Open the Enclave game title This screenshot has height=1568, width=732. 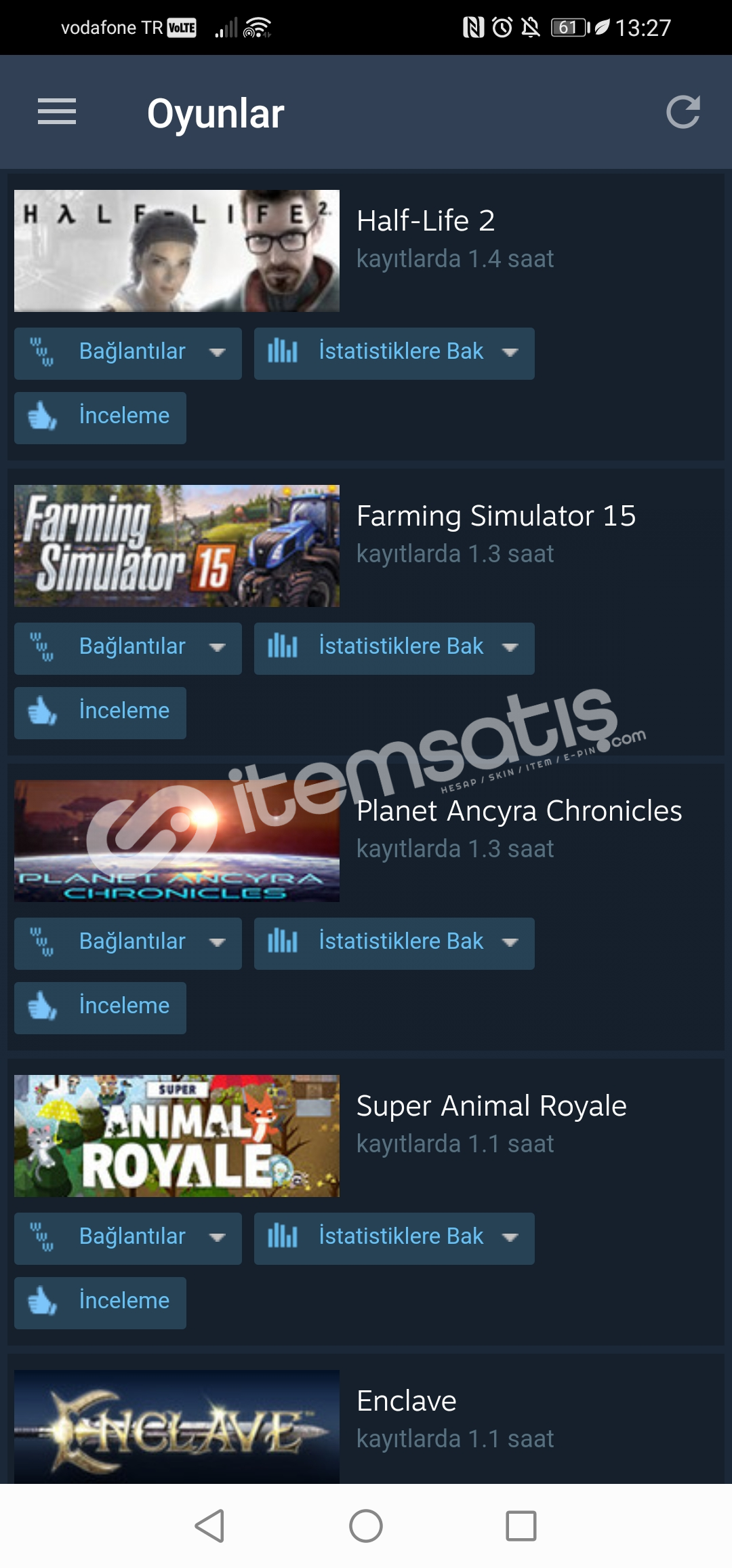point(407,1401)
